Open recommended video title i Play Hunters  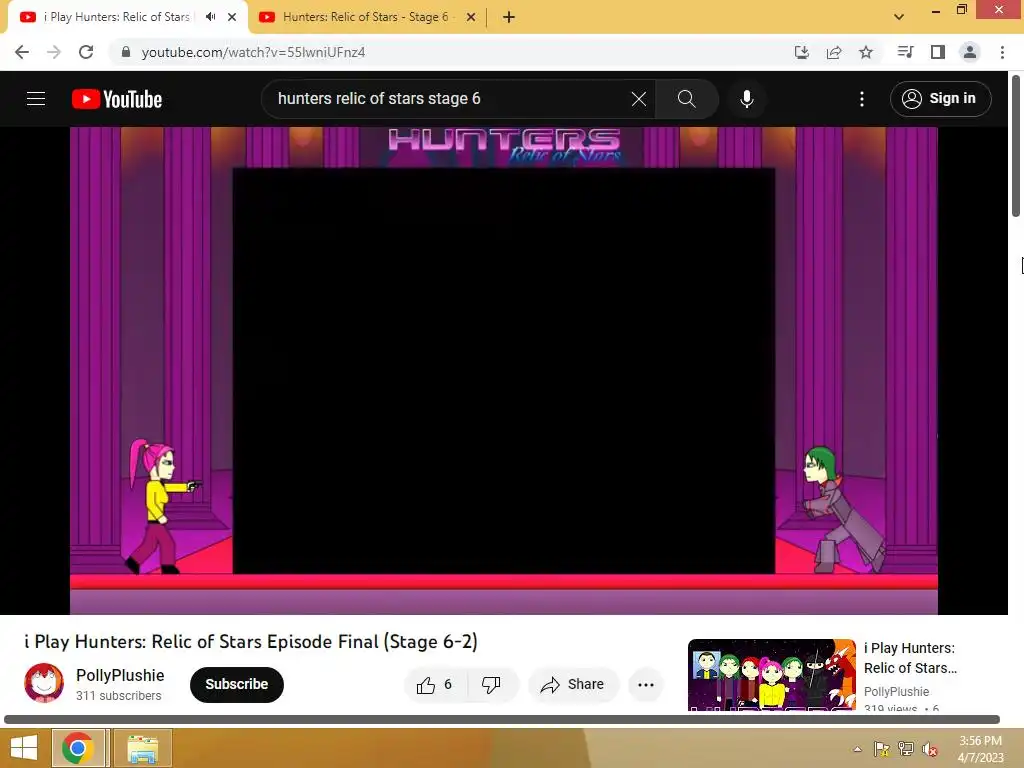[x=910, y=658]
